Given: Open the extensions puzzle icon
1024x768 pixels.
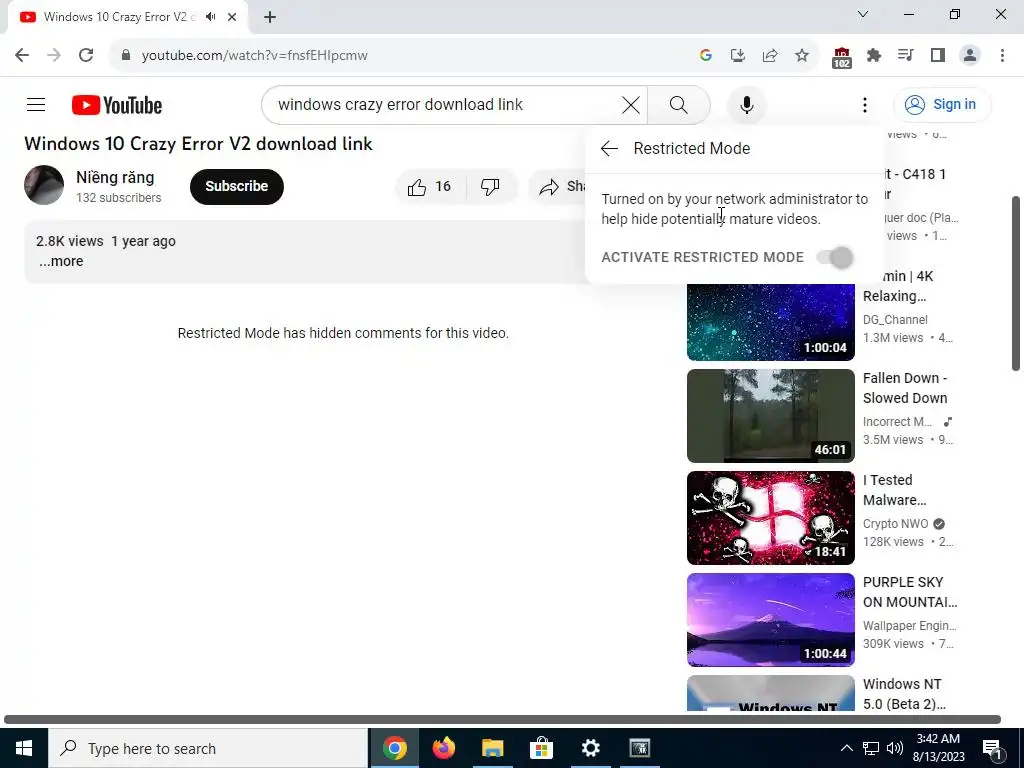Looking at the screenshot, I should (x=874, y=56).
